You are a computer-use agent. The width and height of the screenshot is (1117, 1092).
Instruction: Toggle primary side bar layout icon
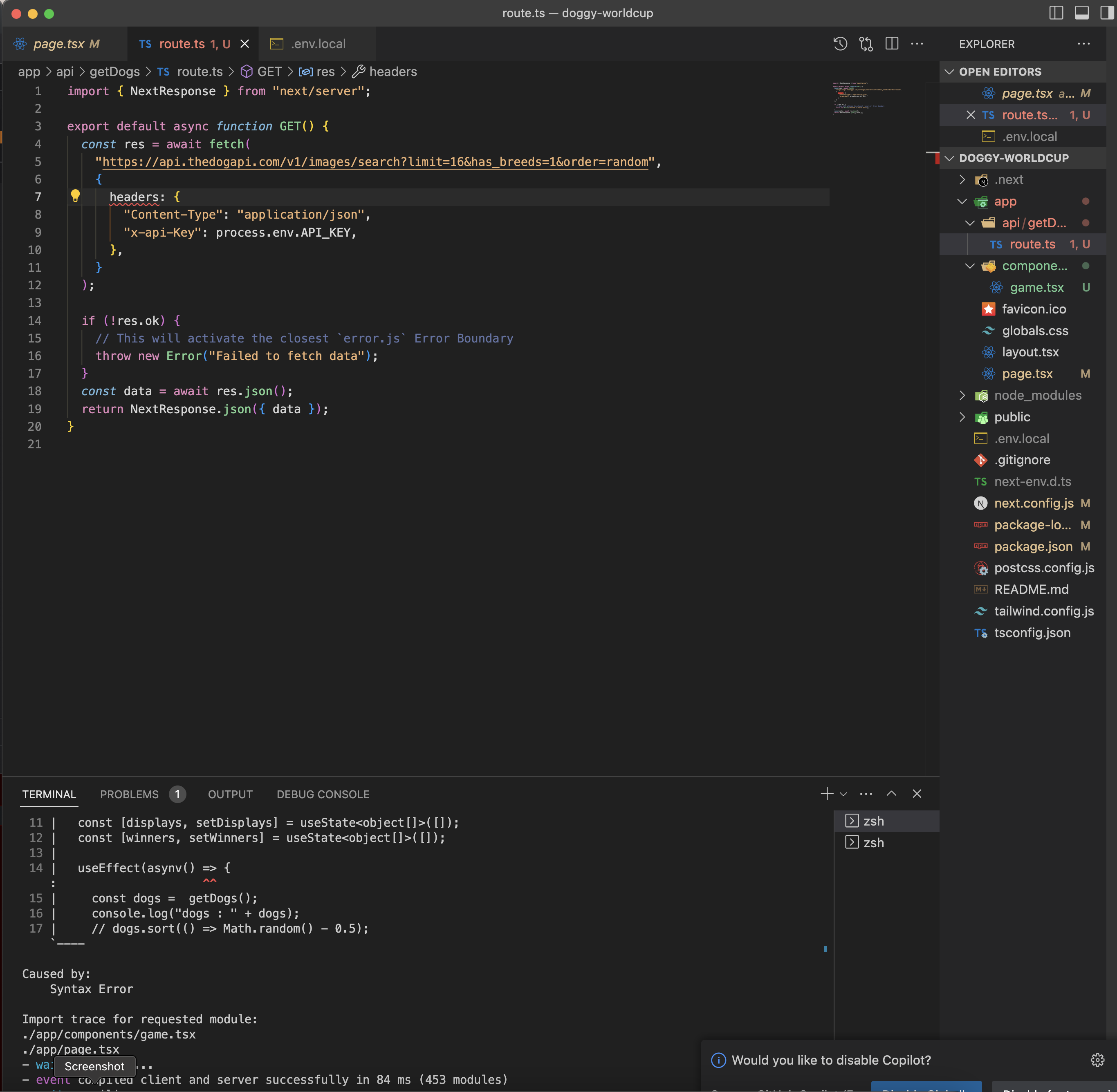pos(1056,13)
